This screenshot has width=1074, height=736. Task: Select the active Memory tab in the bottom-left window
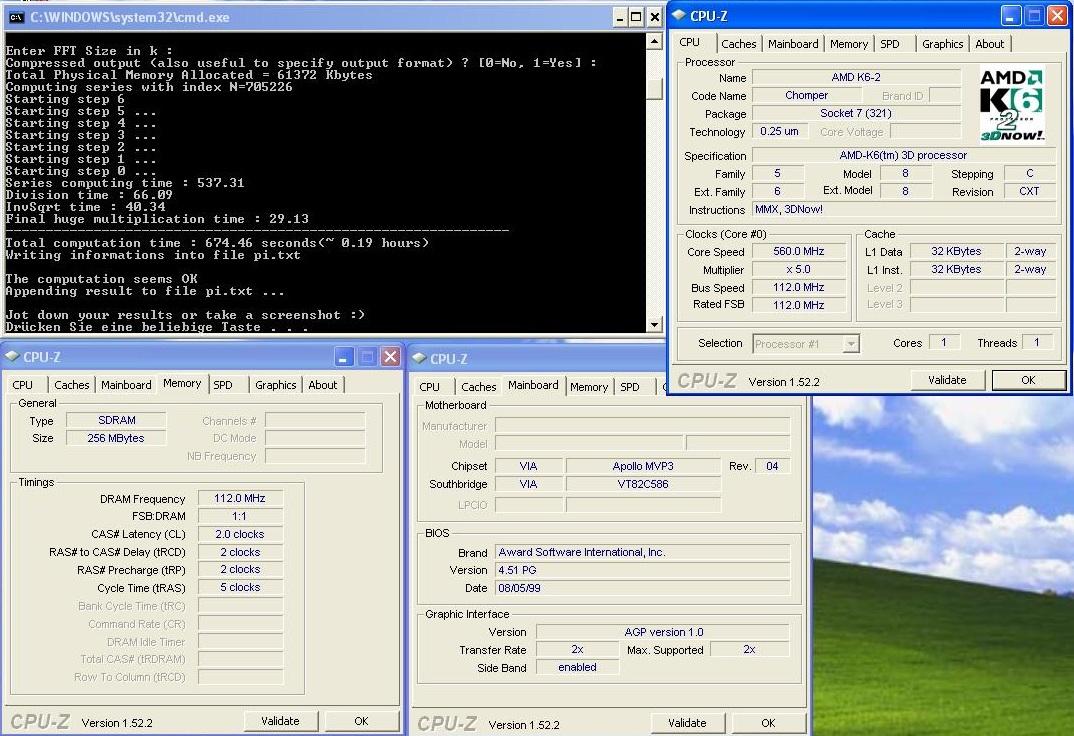182,383
